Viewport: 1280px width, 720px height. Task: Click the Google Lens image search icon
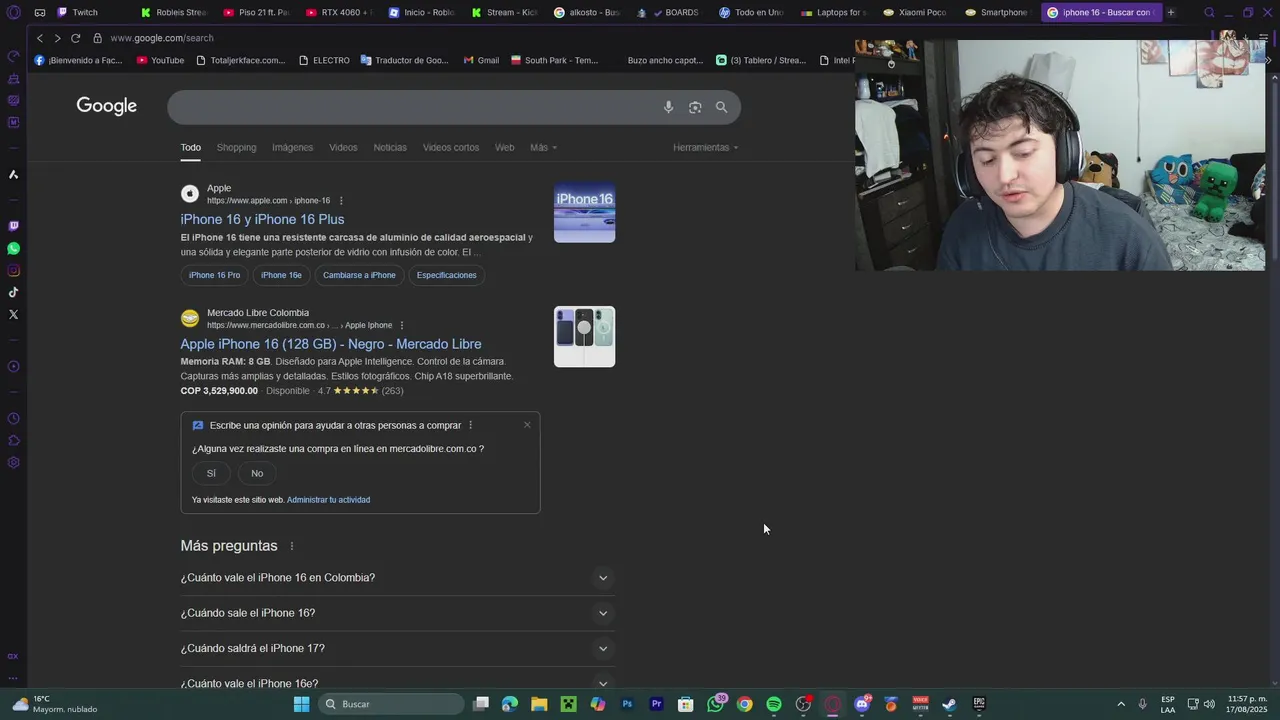pyautogui.click(x=695, y=107)
